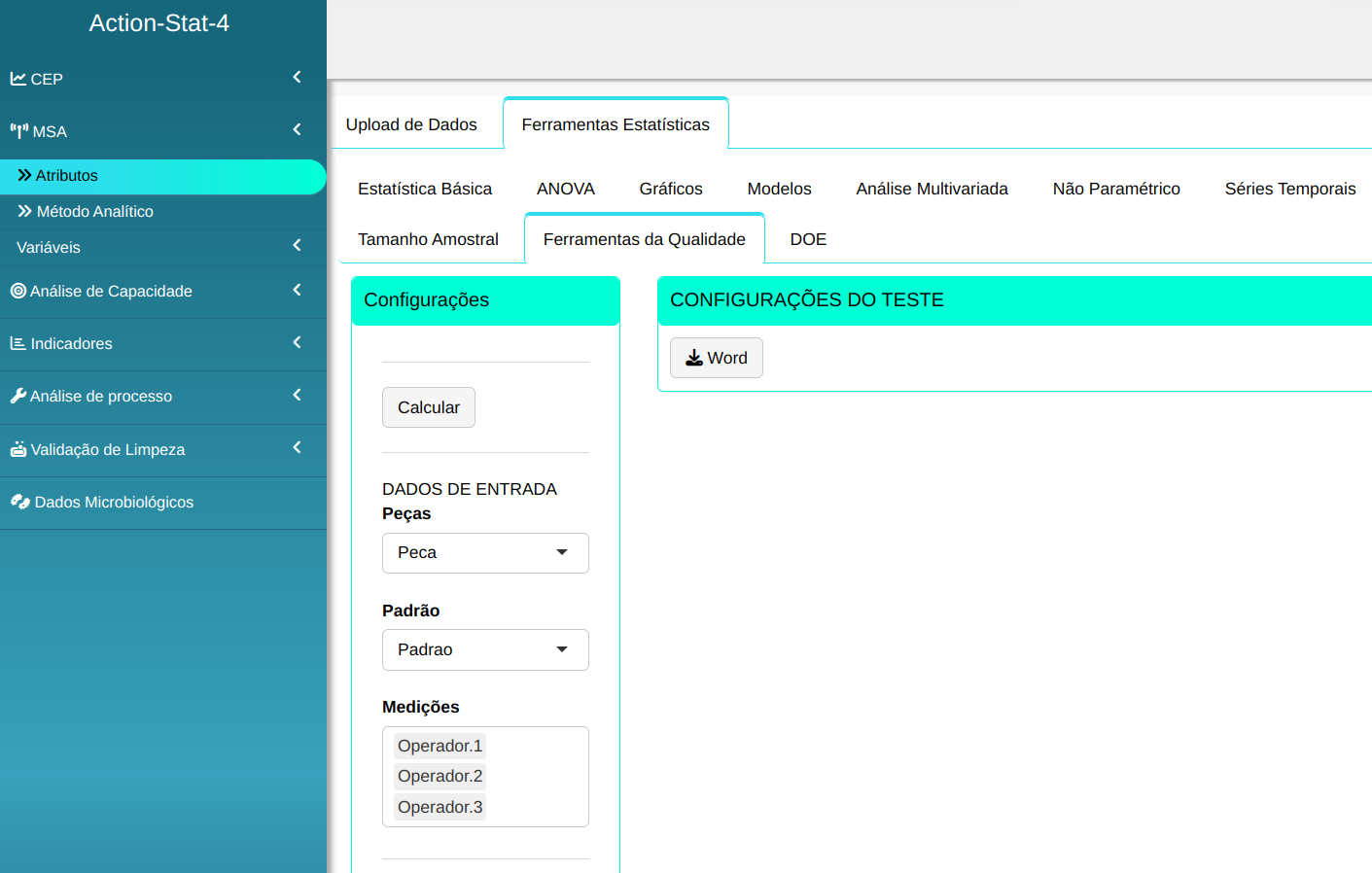Open the Padrão dropdown showing Padrao
This screenshot has height=873, width=1372.
[484, 649]
